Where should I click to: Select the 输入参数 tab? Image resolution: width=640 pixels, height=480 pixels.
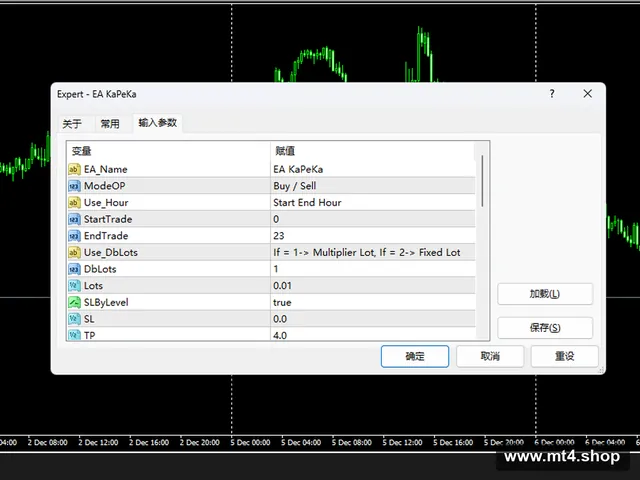click(158, 123)
